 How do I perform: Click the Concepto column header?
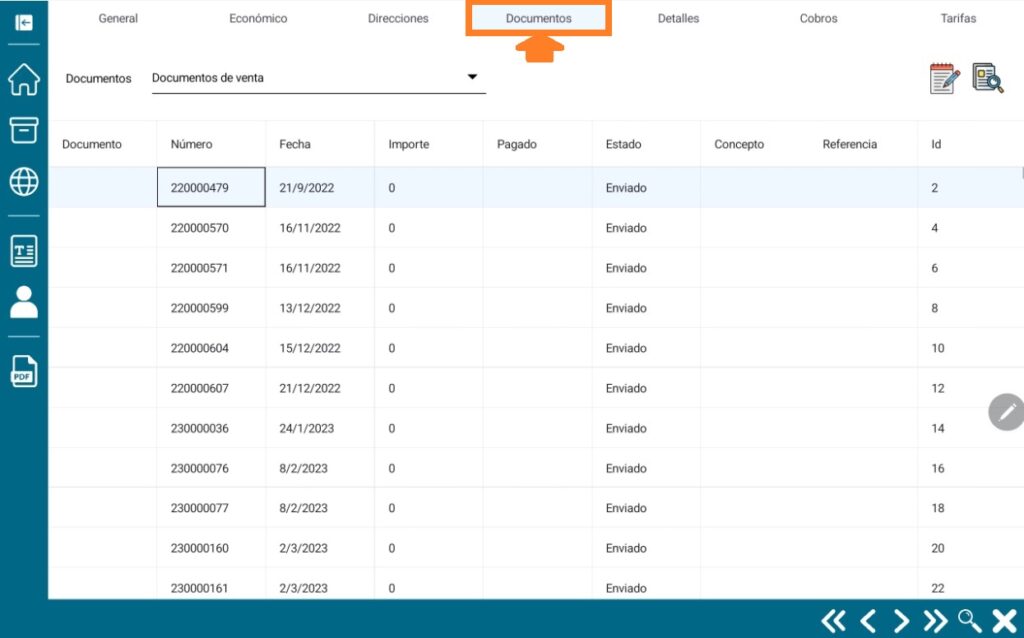[739, 144]
